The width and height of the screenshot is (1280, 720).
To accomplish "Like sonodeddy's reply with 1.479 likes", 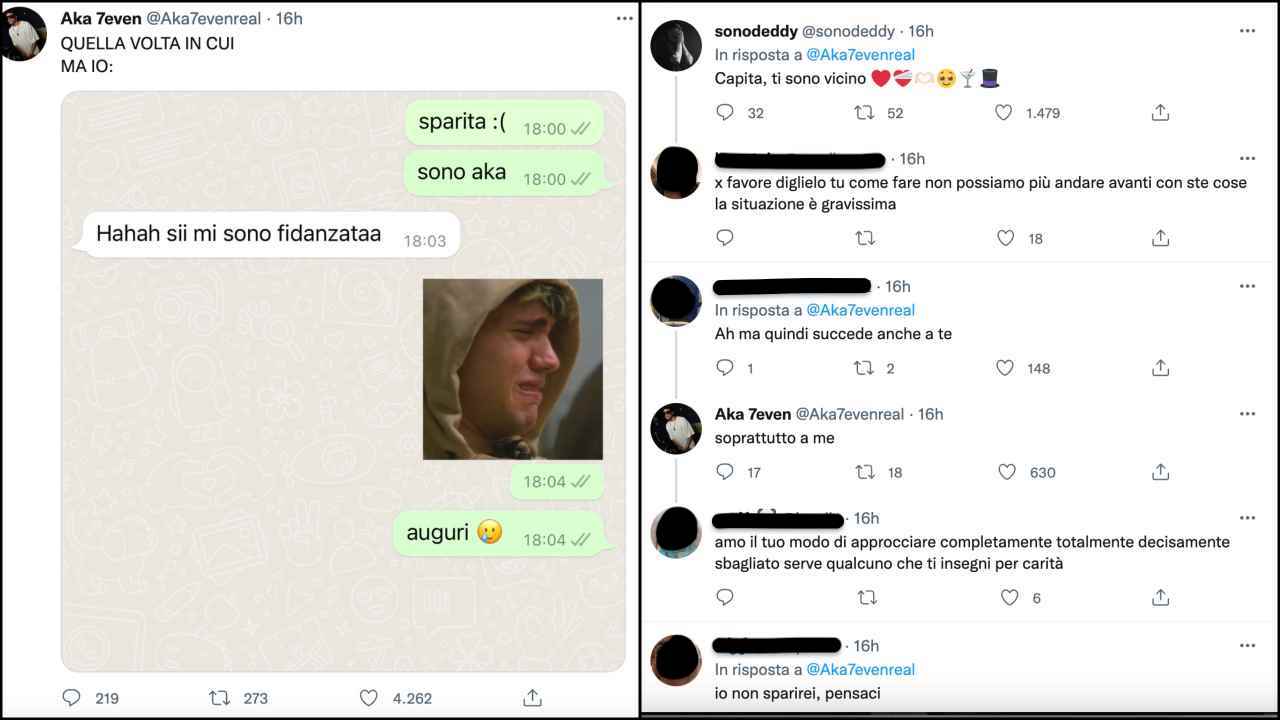I will tap(1004, 113).
